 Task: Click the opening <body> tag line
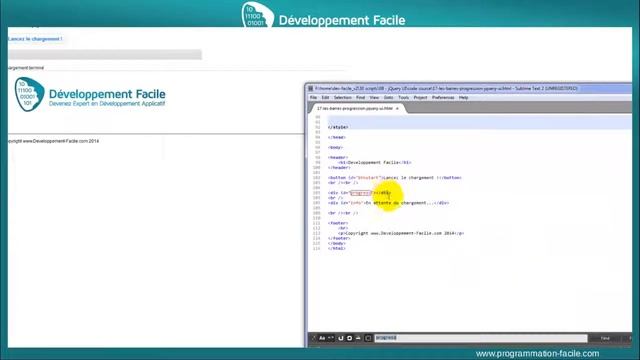[335, 147]
